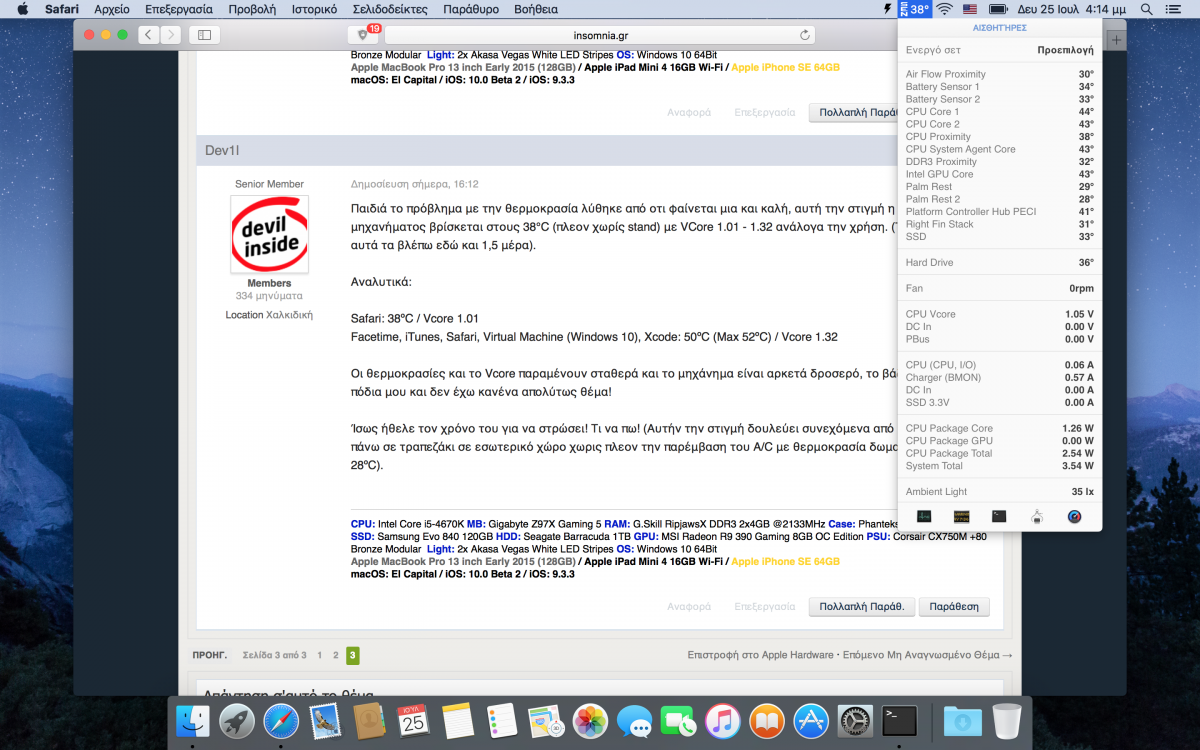Click the Ambient Light 35 lx row
This screenshot has width=1200, height=750.
[999, 492]
